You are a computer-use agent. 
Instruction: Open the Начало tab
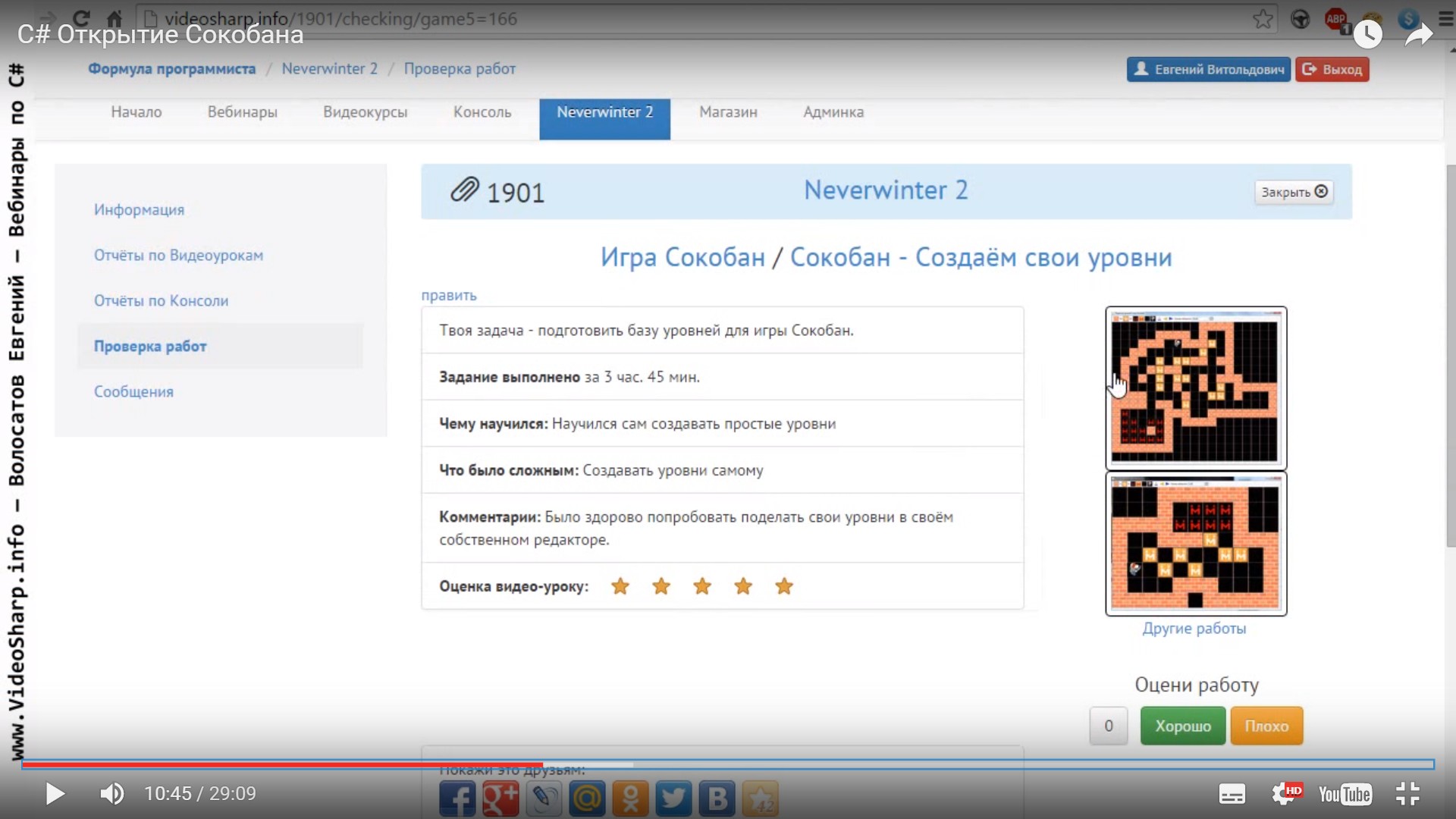(x=136, y=112)
